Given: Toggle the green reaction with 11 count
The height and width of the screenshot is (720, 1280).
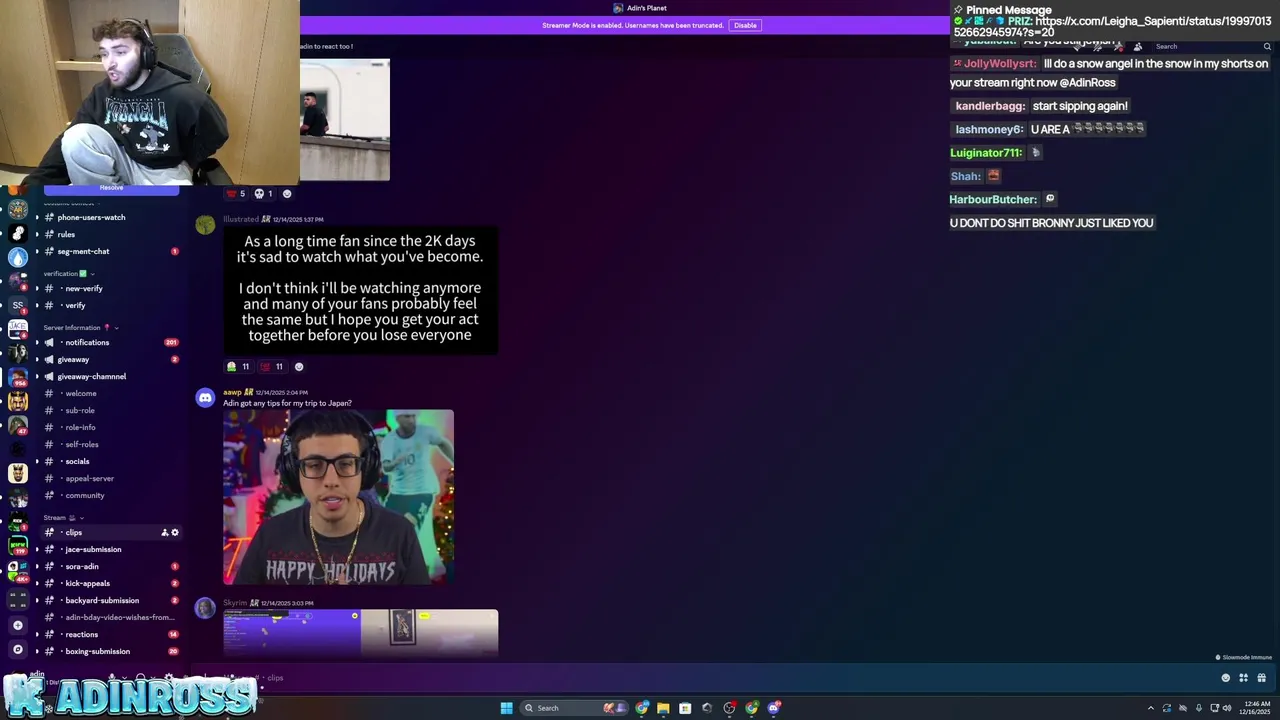Looking at the screenshot, I should click(238, 366).
